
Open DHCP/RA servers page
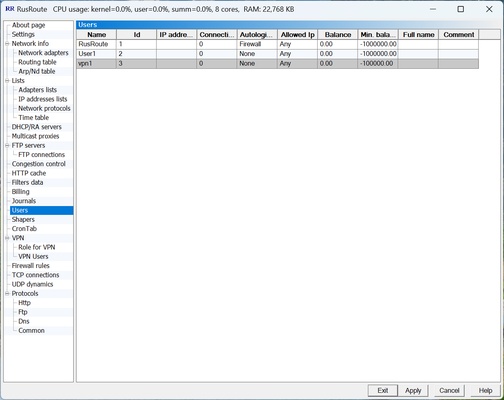(37, 127)
